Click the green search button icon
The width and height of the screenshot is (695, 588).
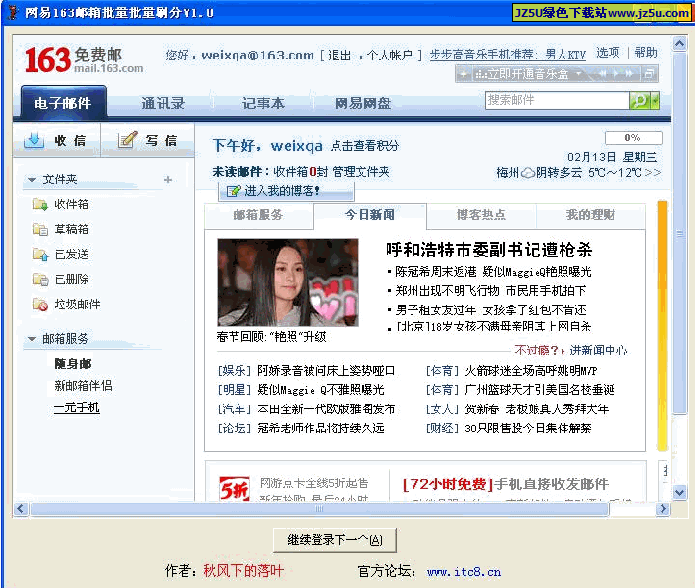(640, 101)
